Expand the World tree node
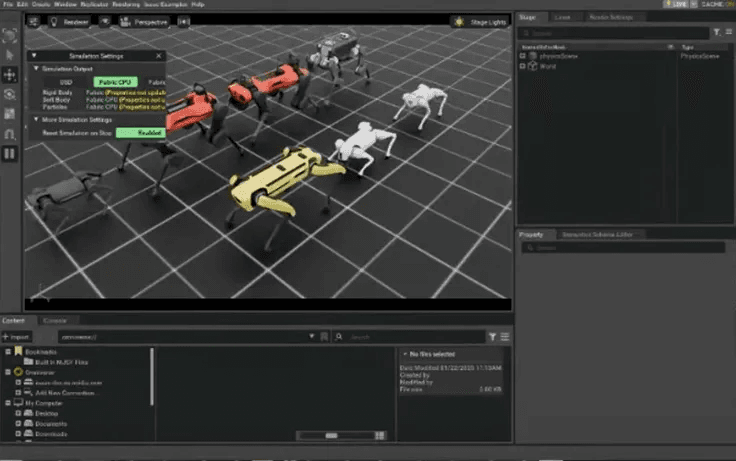 522,65
